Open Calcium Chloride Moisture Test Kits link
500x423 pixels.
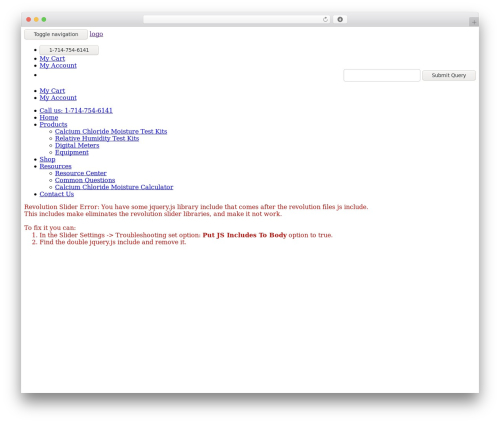pos(111,131)
